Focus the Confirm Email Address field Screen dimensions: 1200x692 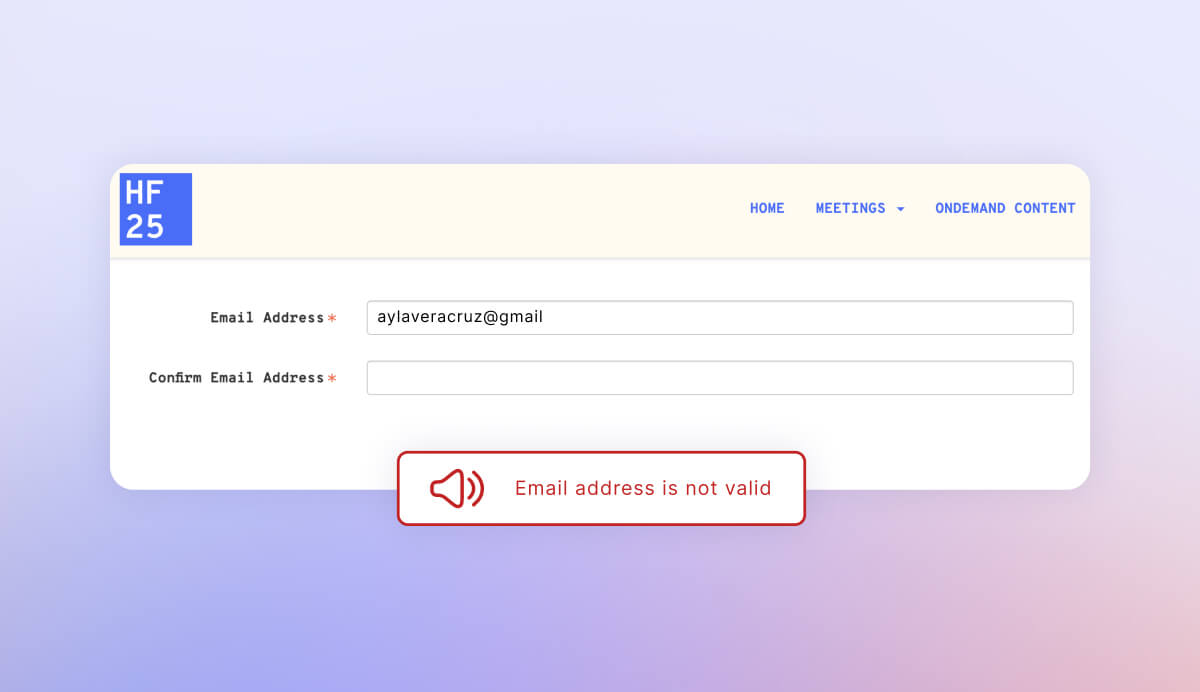(x=720, y=378)
